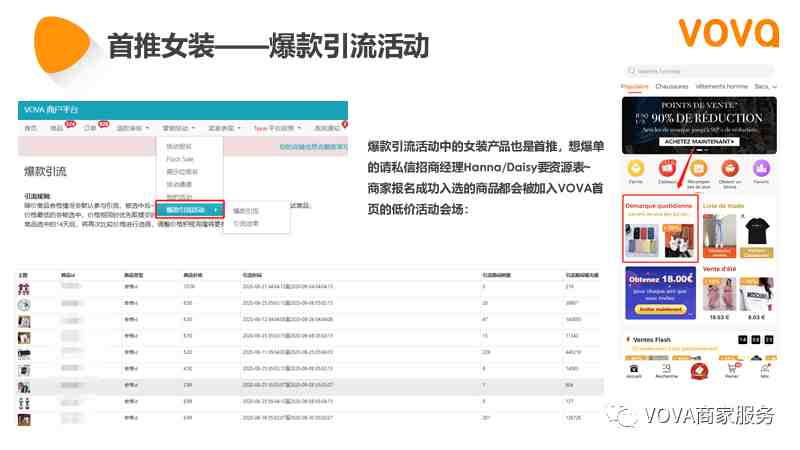Open the Ventes Flash section header
Image resolution: width=800 pixels, height=450 pixels.
coord(652,340)
